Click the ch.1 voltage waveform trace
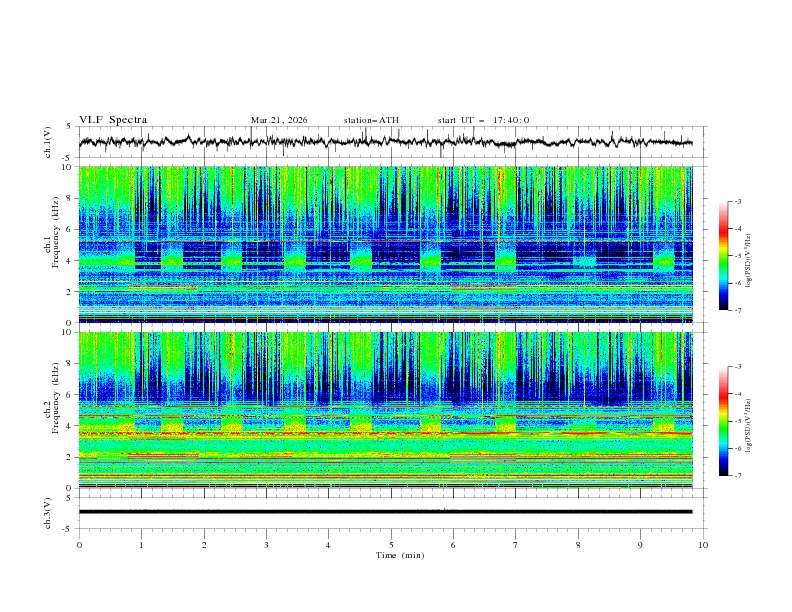Screen dimensions: 792x612 coord(385,142)
